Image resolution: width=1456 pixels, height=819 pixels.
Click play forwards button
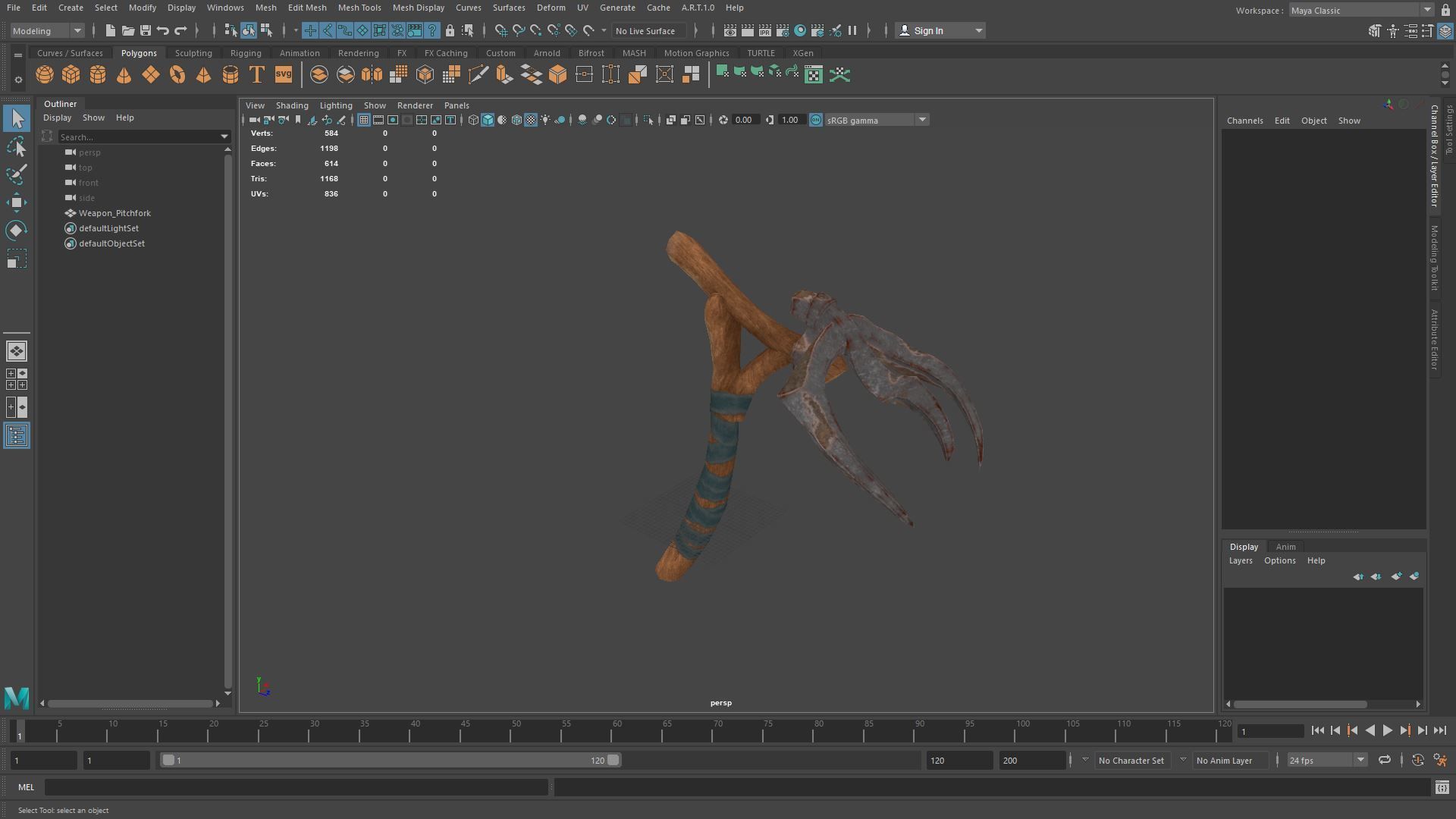1387,731
